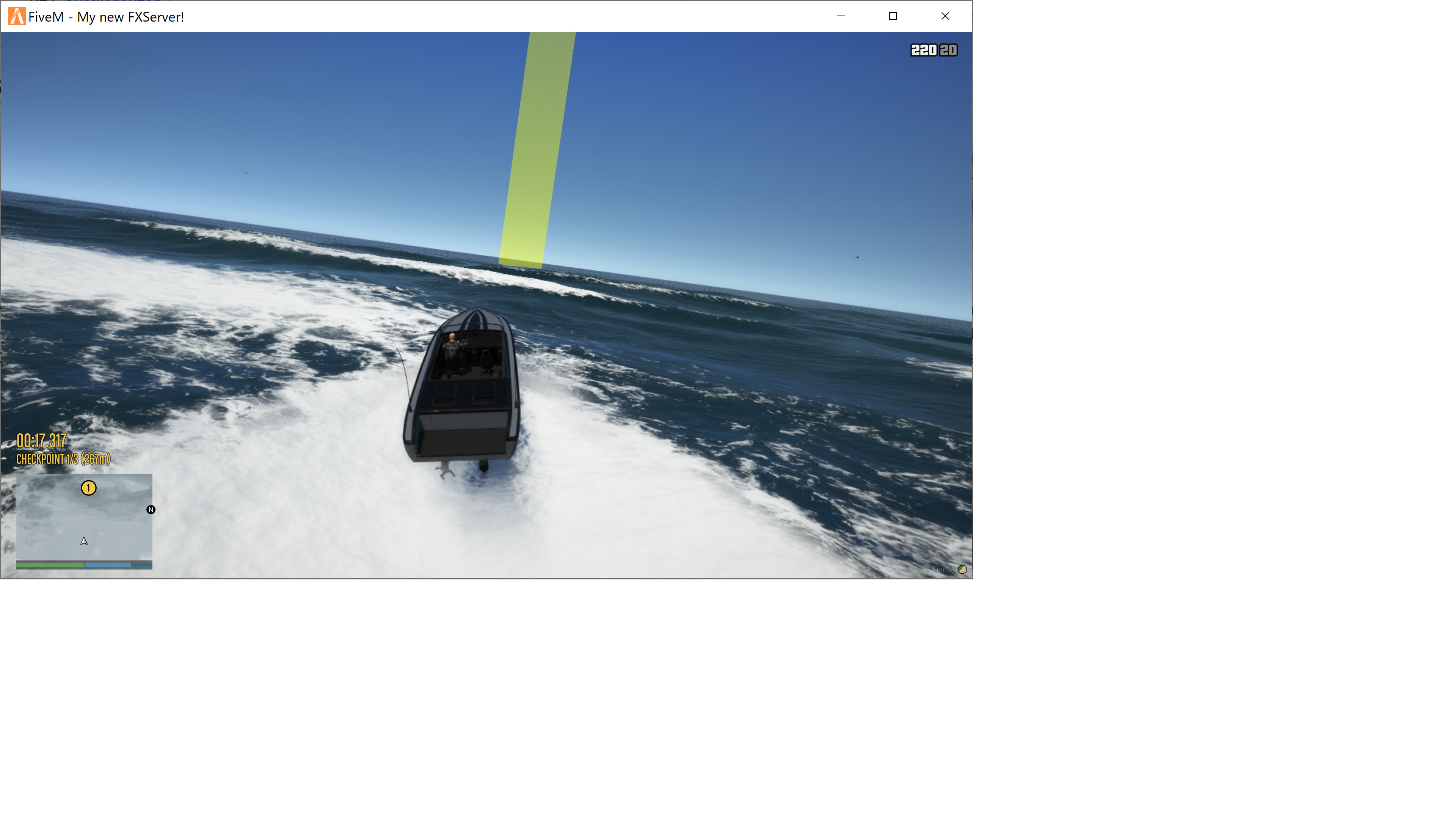Minimize the FiveM window
The width and height of the screenshot is (1456, 819).
(x=841, y=16)
